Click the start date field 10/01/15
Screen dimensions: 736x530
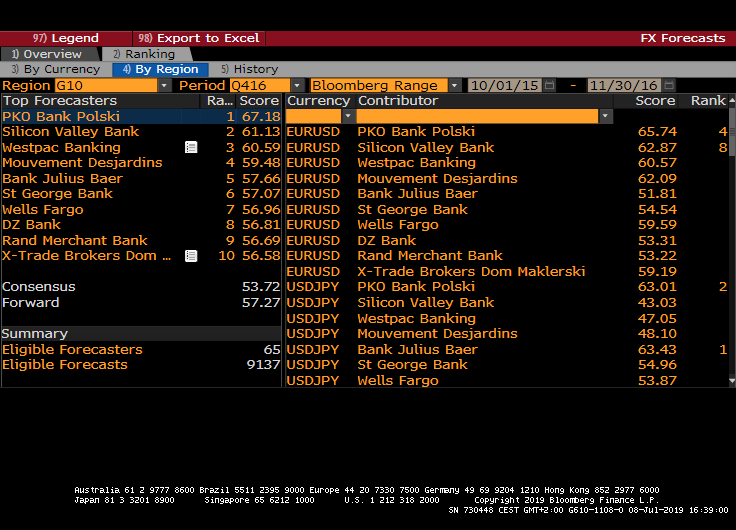[x=504, y=86]
